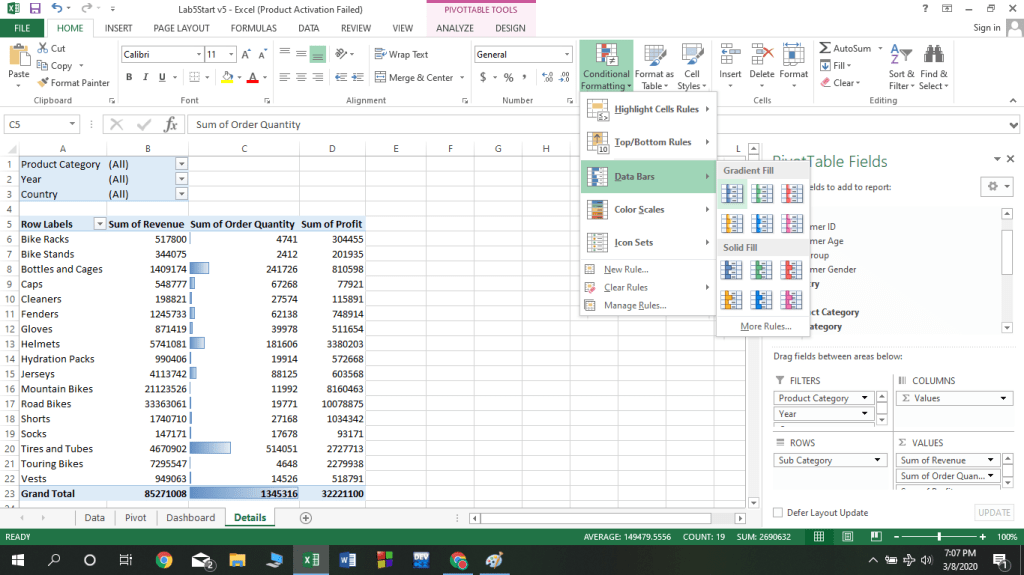Open the Product Category filter dropdown in B1

tap(181, 164)
